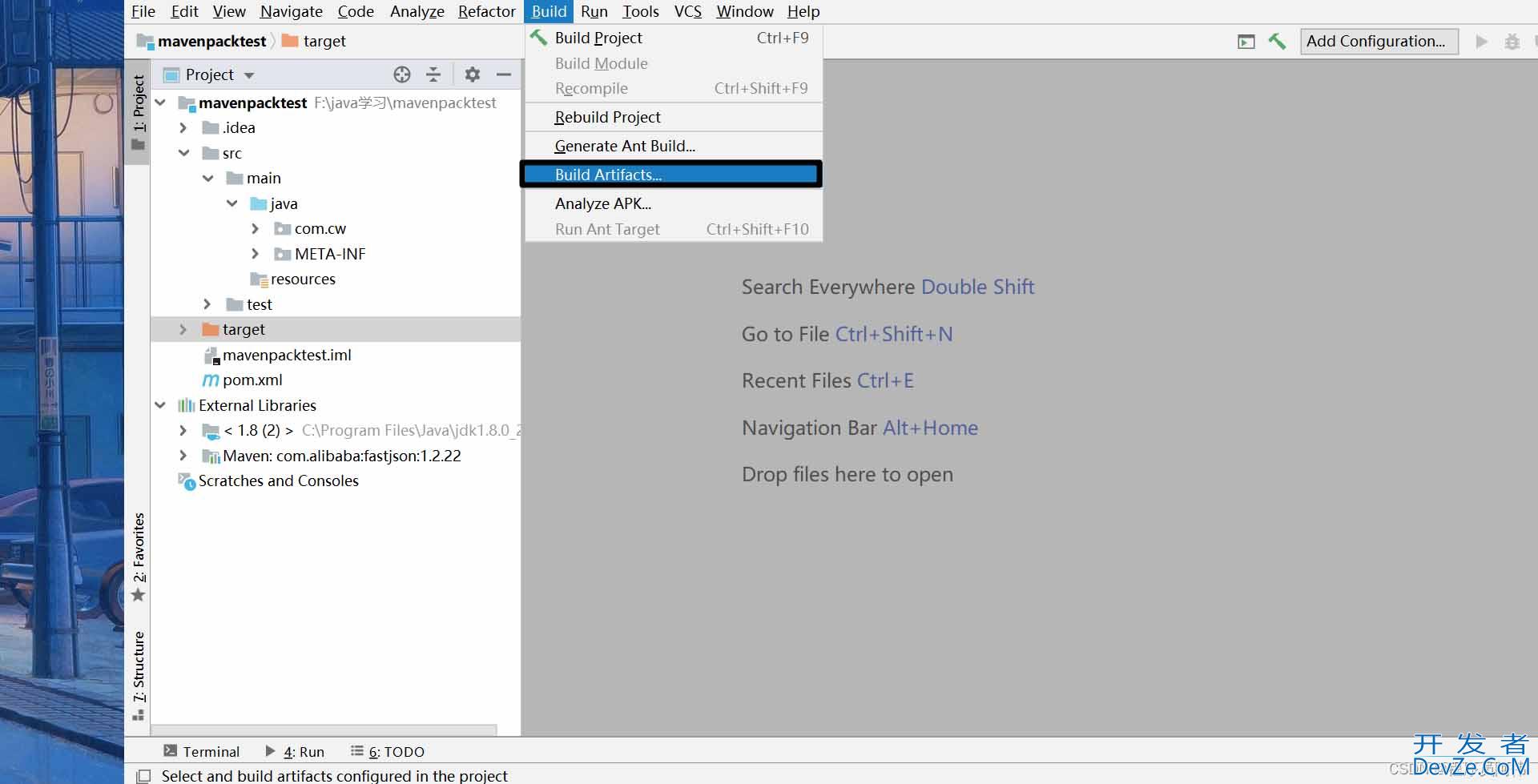Collapse the main folder

coord(208,178)
